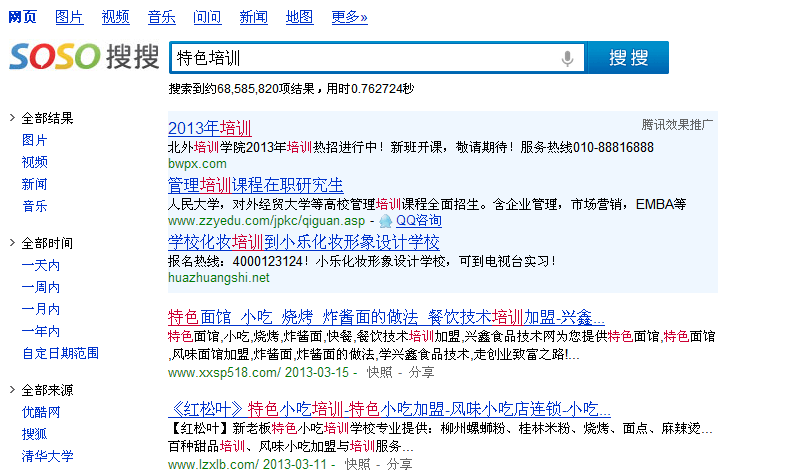Click the 搜搜 search button
This screenshot has width=792, height=475.
pos(628,58)
